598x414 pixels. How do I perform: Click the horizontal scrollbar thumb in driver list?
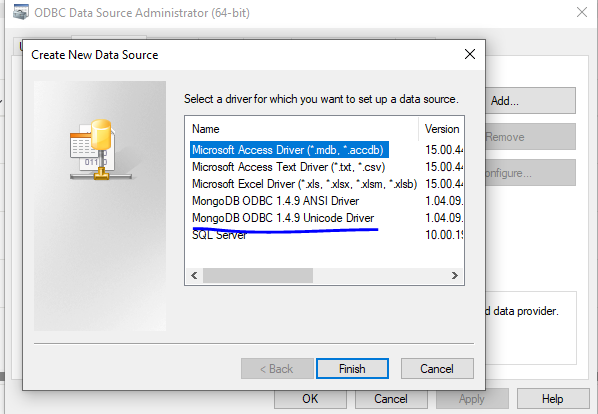pos(258,275)
